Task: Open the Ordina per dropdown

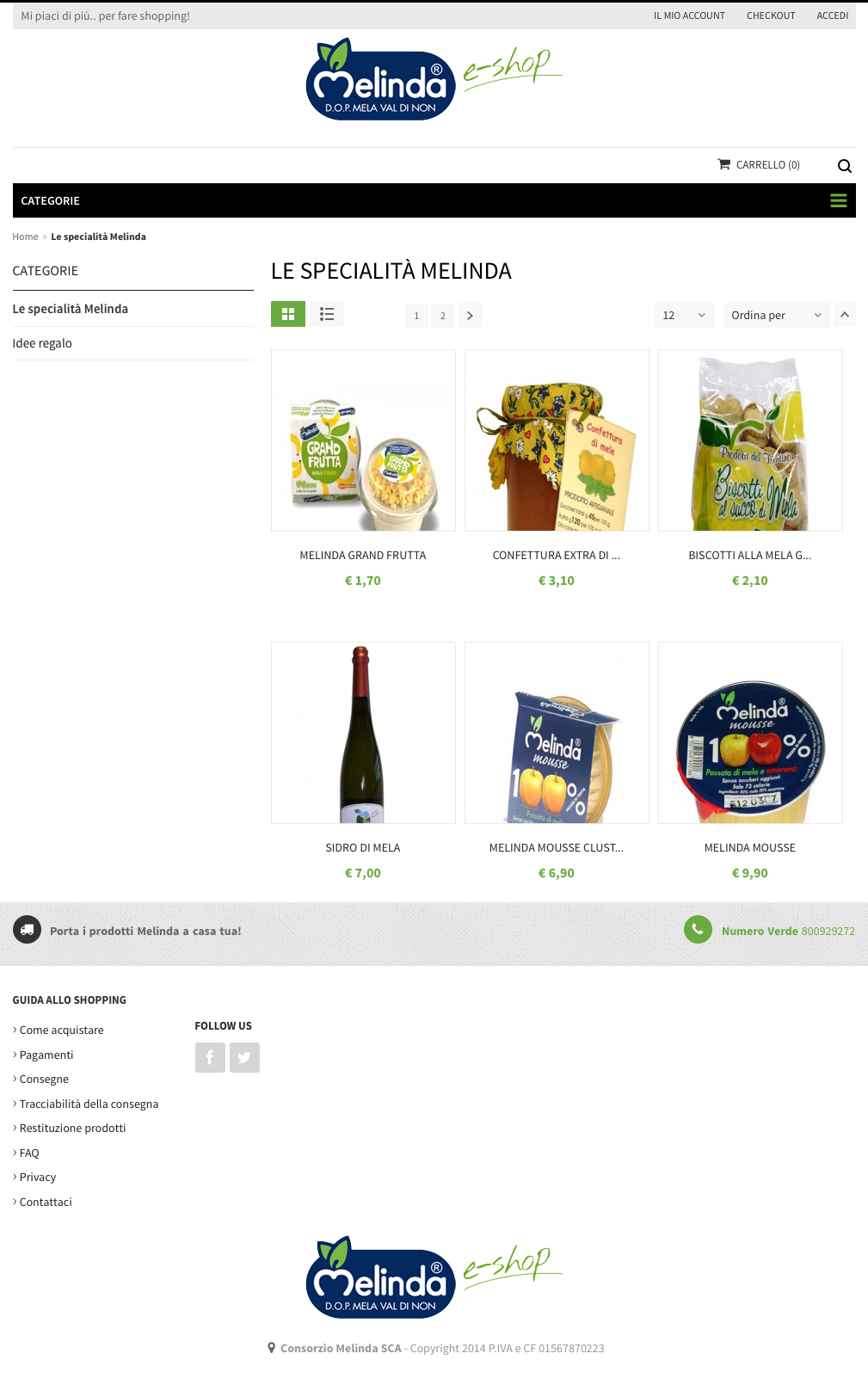Action: (777, 315)
